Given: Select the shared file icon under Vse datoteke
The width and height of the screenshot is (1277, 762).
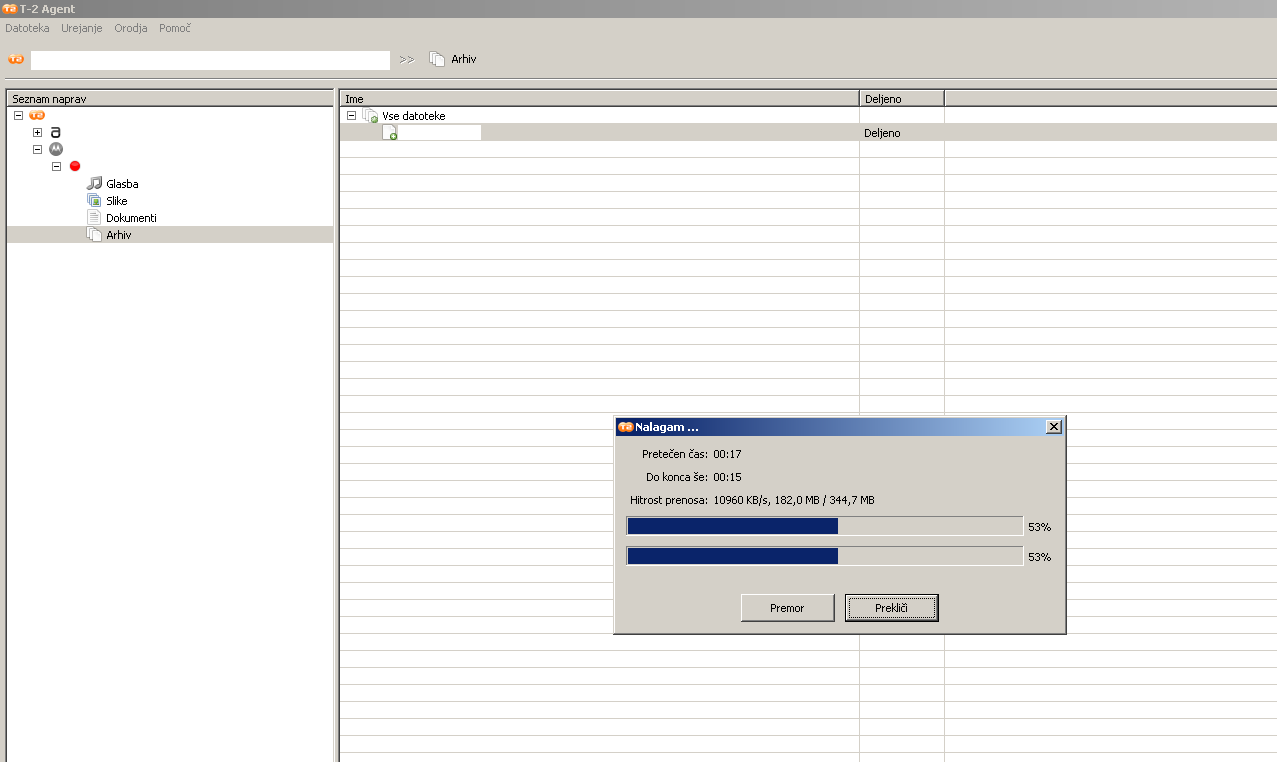Looking at the screenshot, I should click(390, 133).
